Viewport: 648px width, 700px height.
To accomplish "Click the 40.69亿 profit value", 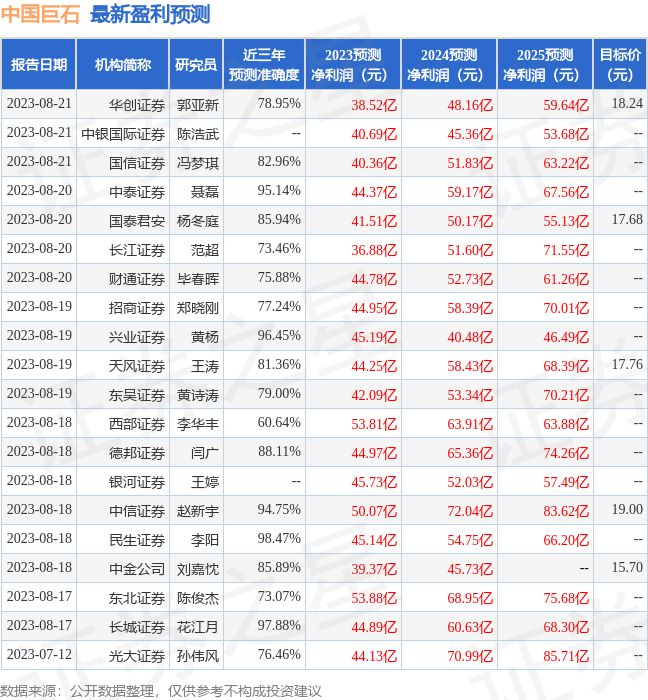I will 374,134.
